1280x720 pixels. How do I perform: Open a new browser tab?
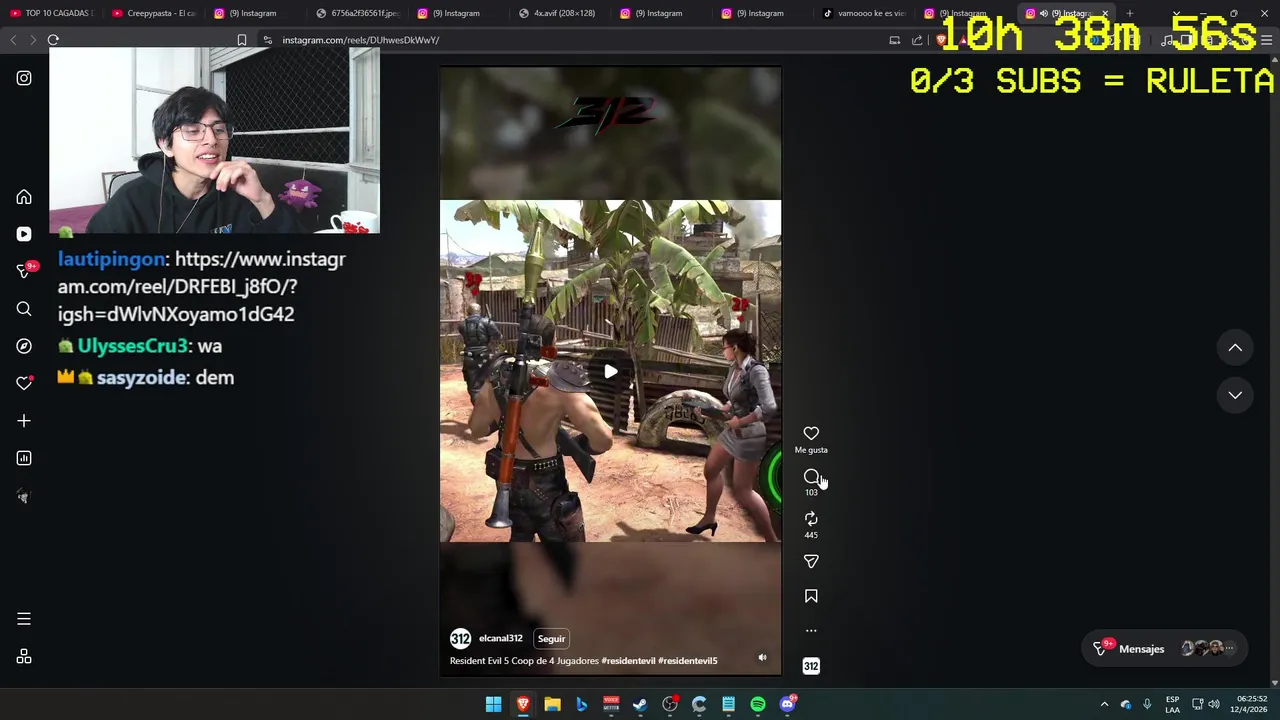tap(1129, 13)
